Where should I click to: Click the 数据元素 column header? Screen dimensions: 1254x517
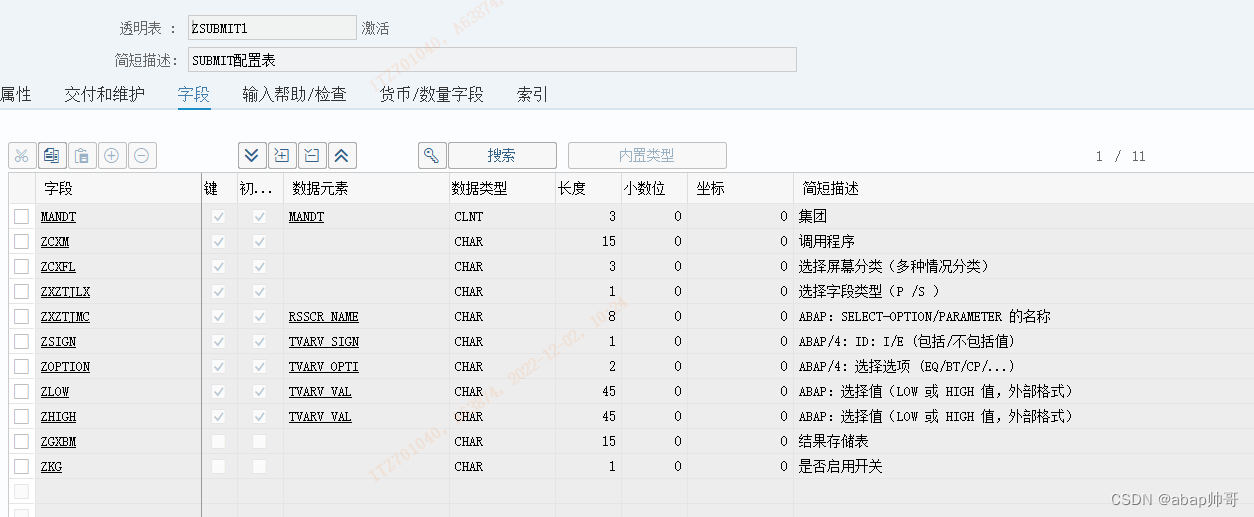[366, 188]
